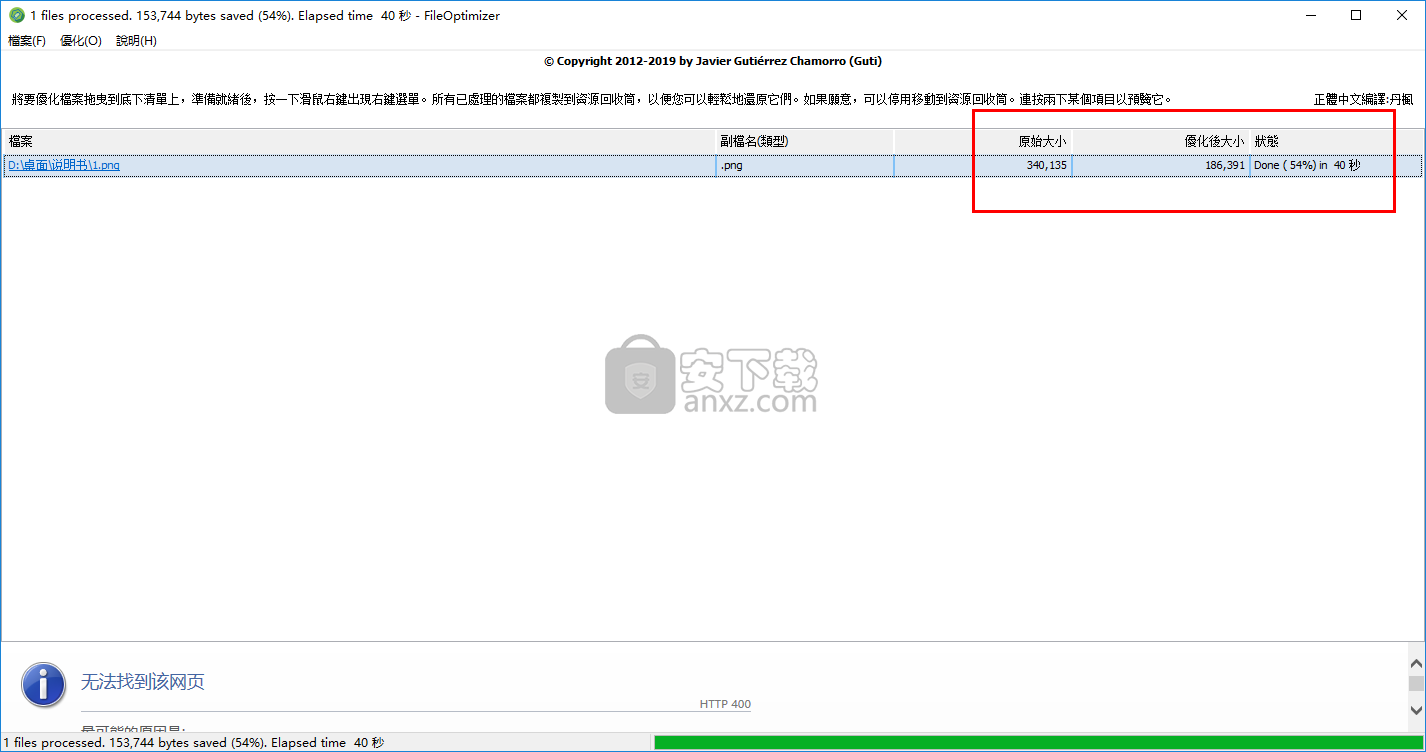Sort by the 副檔名(類型) column header
Screen dimensions: 1426x752
pos(805,141)
